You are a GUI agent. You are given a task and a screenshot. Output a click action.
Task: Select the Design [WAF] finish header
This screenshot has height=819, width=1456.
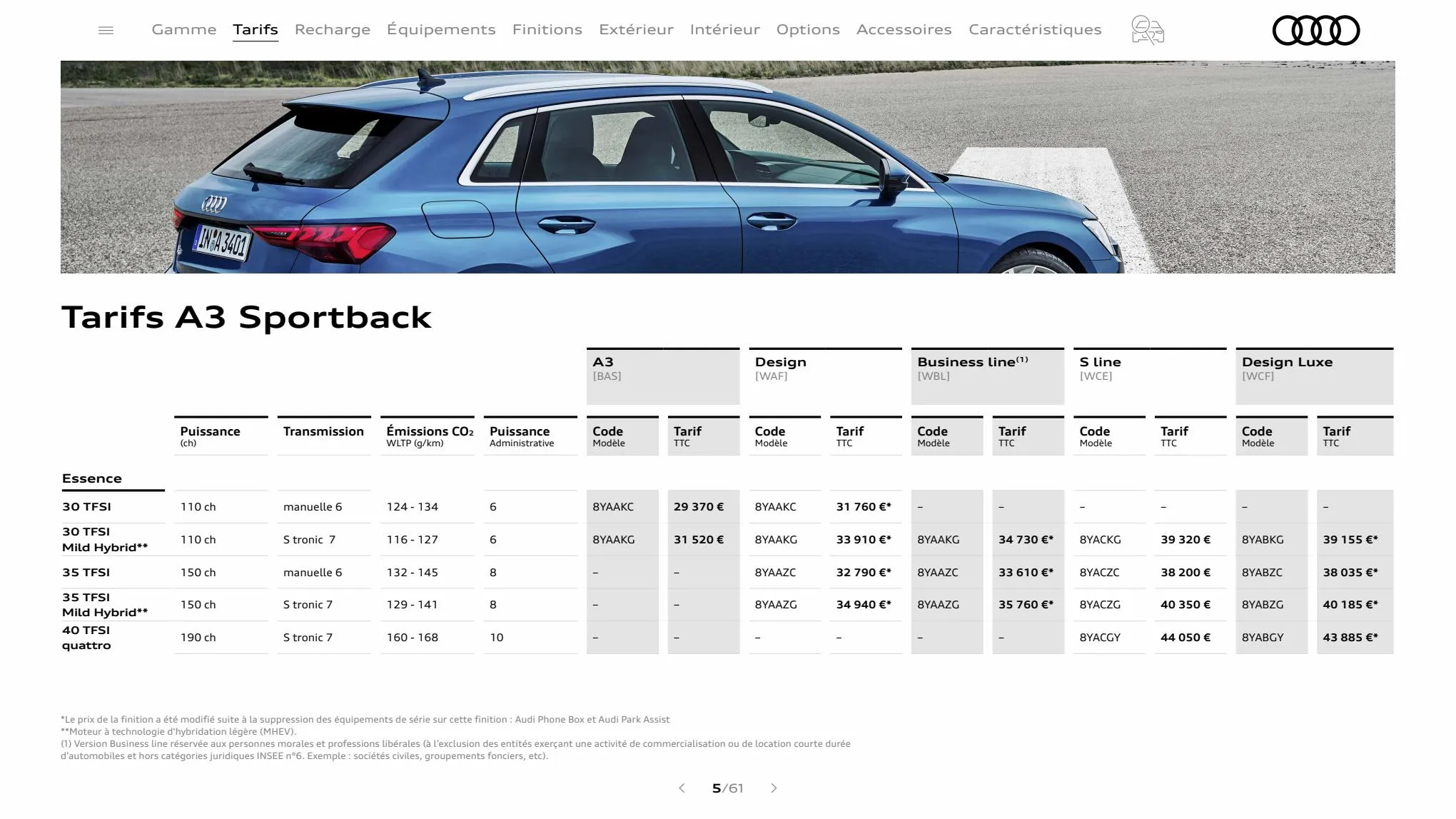point(826,376)
